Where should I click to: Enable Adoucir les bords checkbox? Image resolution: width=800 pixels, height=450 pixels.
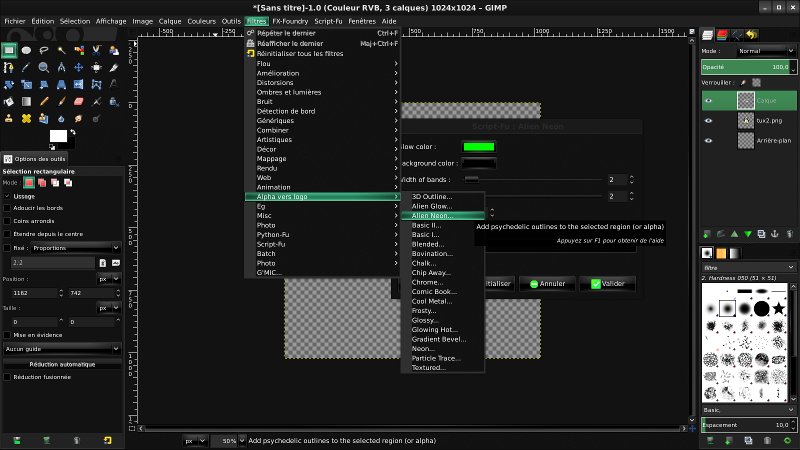pos(7,208)
